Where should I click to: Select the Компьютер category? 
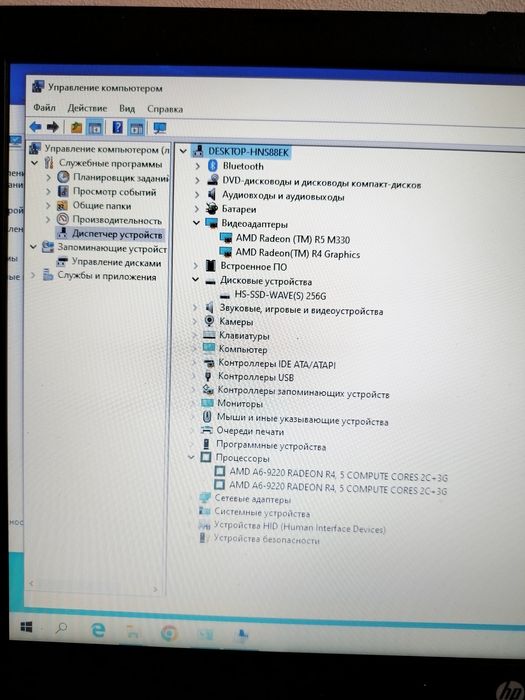pyautogui.click(x=243, y=349)
